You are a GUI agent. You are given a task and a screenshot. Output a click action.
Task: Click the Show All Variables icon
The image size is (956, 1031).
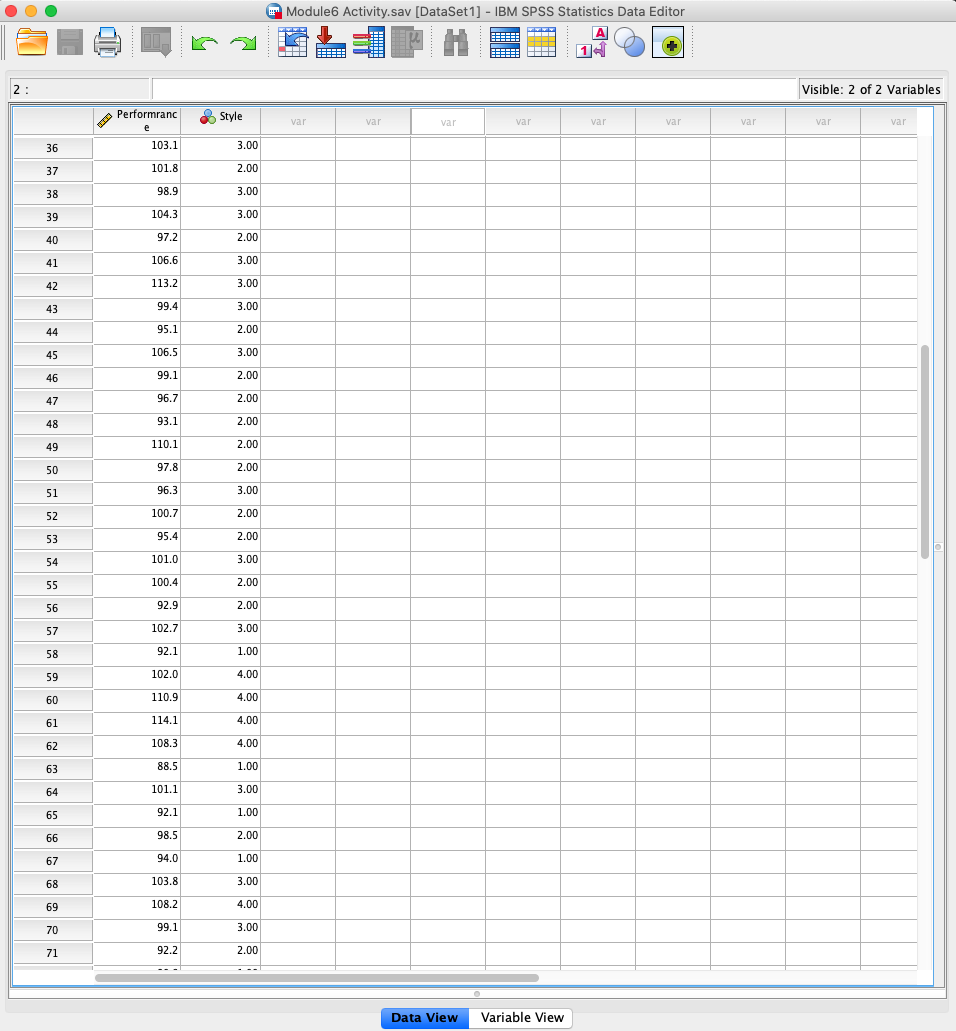[x=668, y=42]
